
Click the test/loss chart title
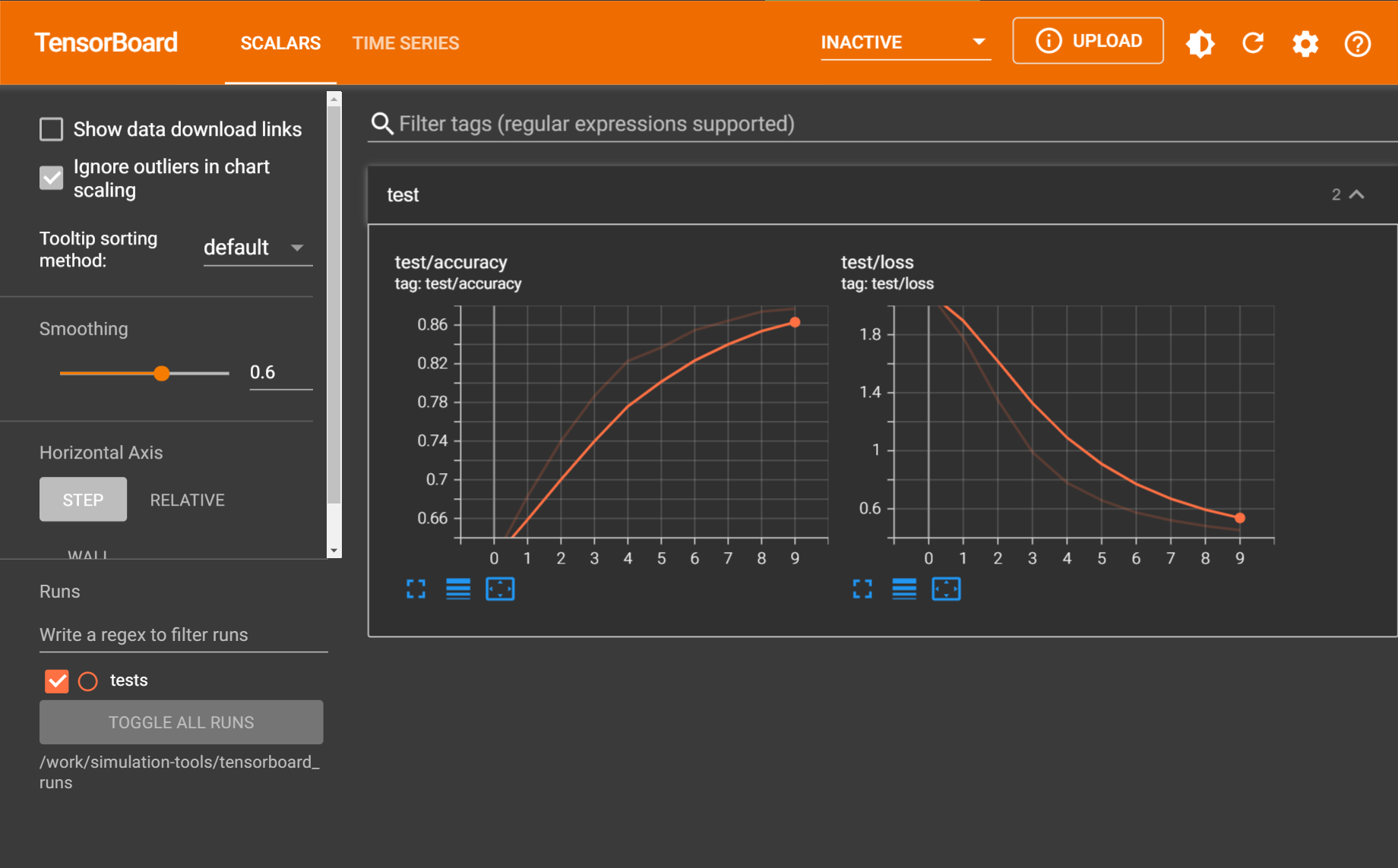point(877,262)
